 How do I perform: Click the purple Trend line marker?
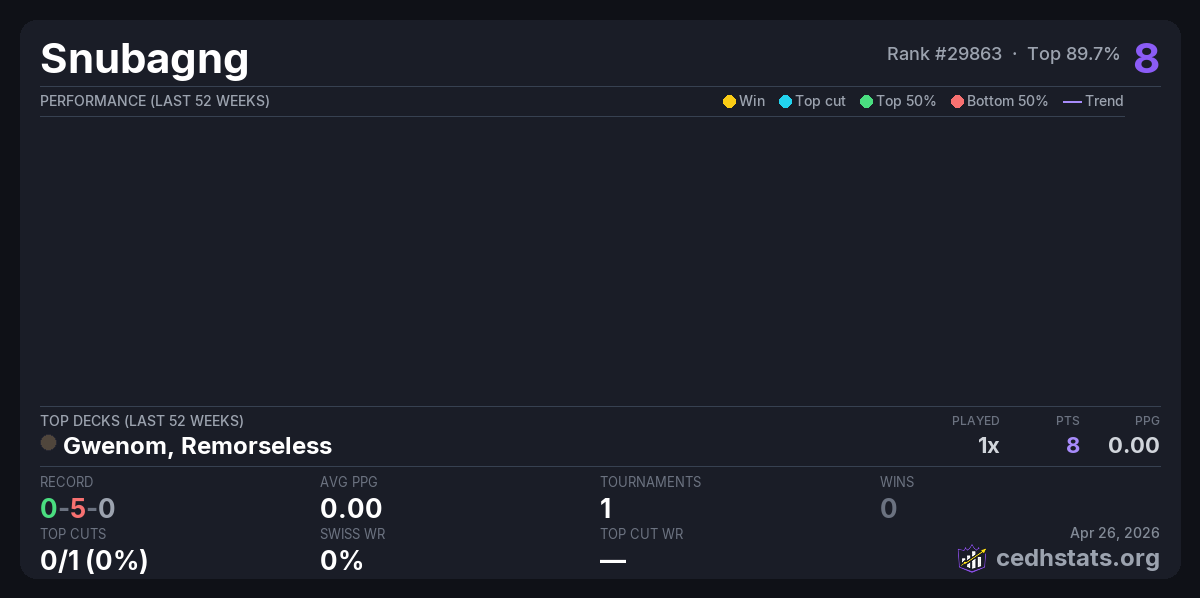(x=1072, y=101)
